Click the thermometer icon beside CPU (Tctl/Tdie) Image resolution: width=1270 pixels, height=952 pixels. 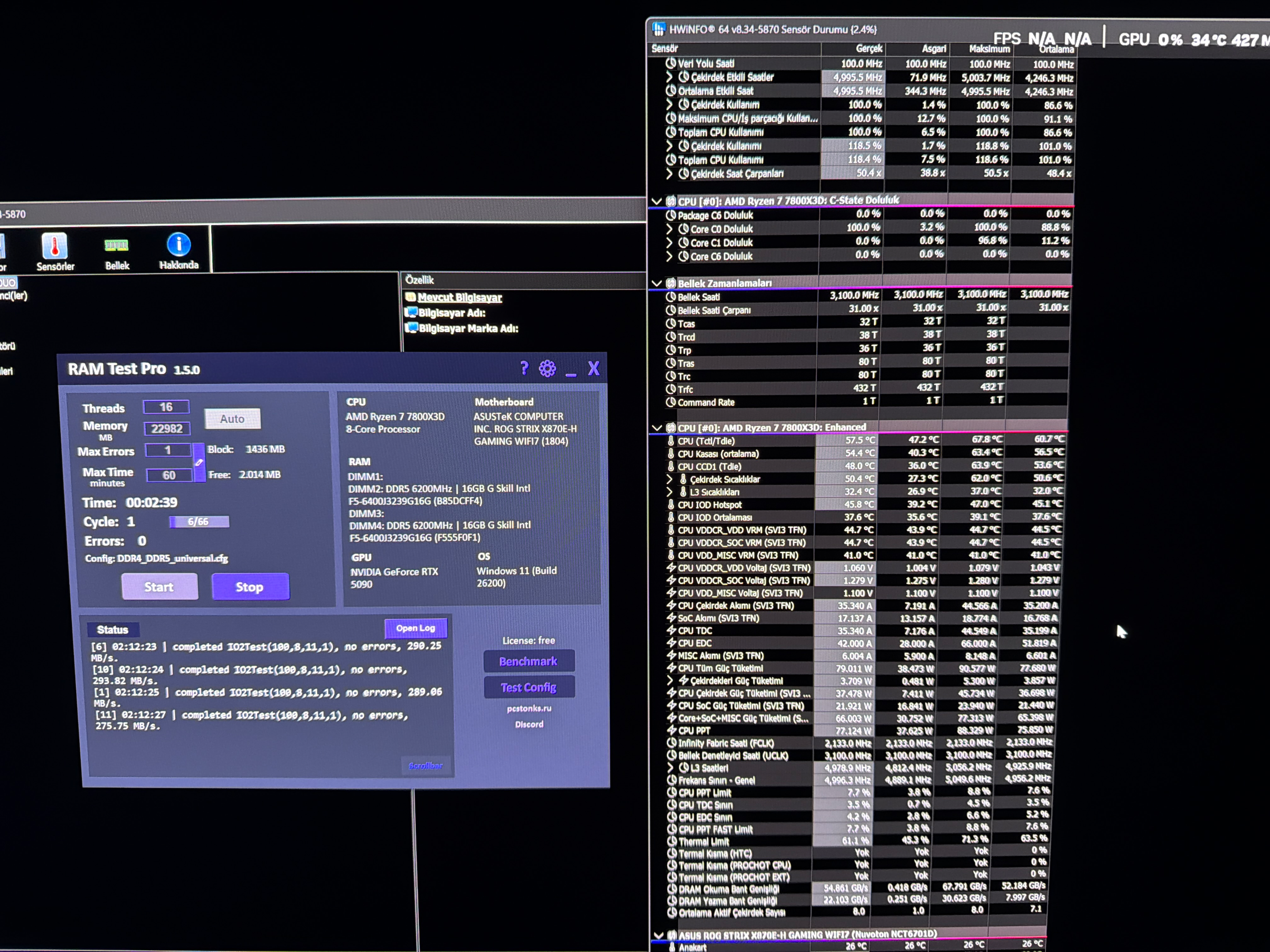(671, 441)
